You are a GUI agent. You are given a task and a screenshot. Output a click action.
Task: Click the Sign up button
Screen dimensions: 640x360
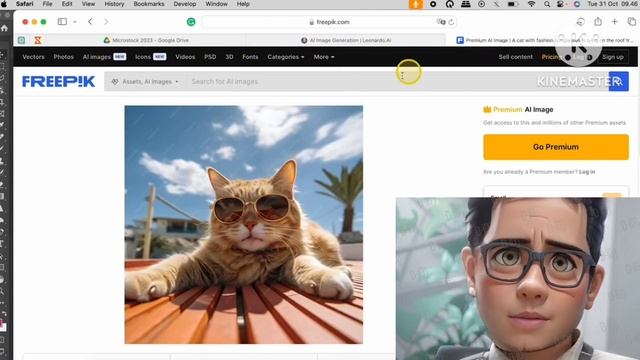pyautogui.click(x=613, y=57)
